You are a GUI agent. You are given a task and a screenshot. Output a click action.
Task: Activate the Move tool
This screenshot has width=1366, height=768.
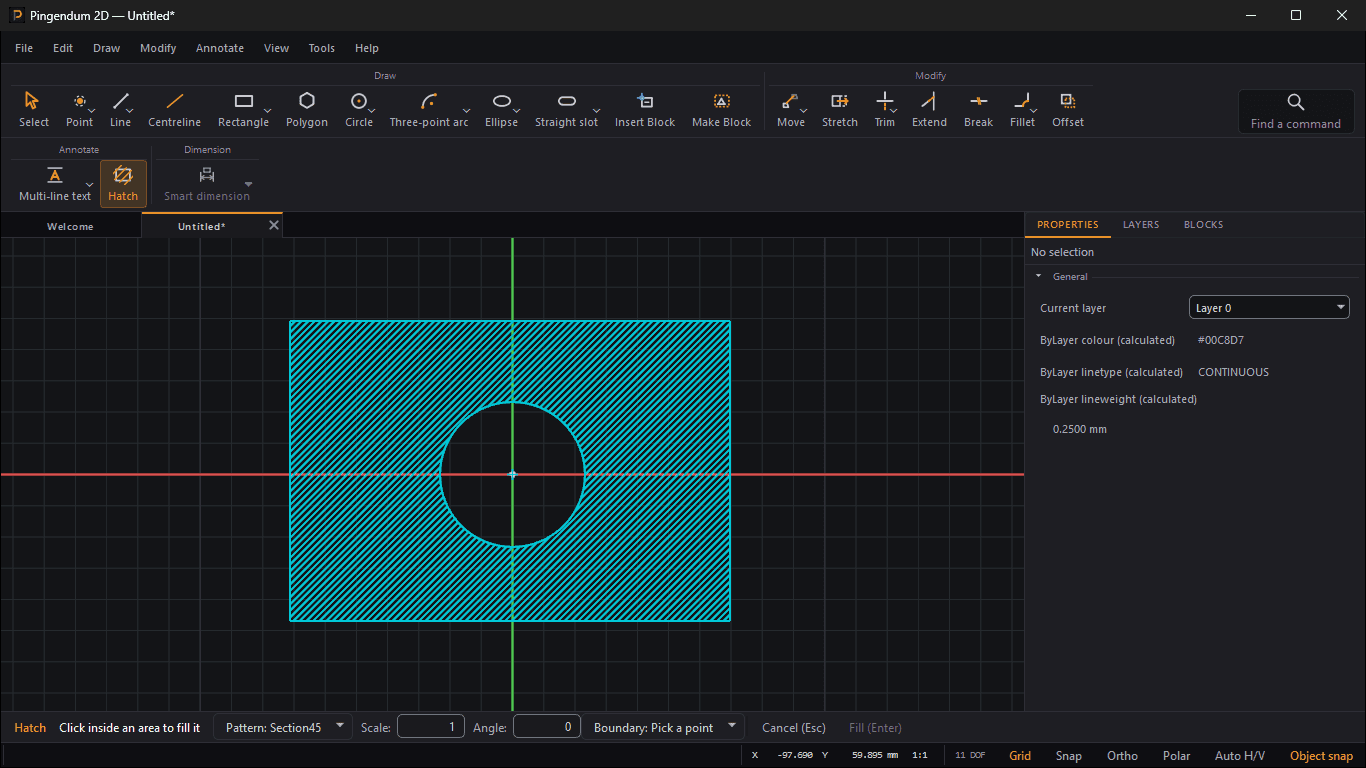[790, 110]
